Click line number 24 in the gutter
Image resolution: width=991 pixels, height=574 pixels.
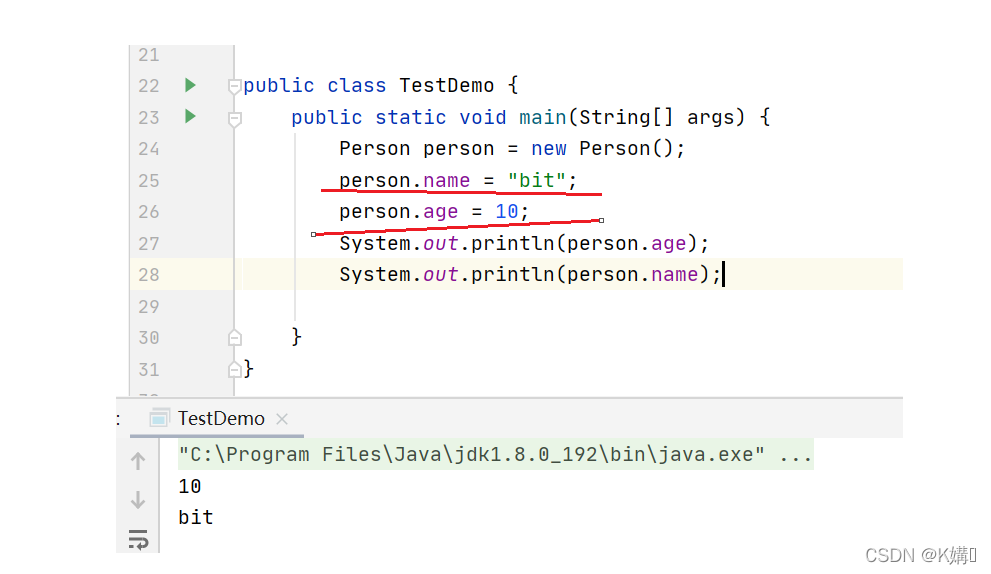[x=149, y=149]
